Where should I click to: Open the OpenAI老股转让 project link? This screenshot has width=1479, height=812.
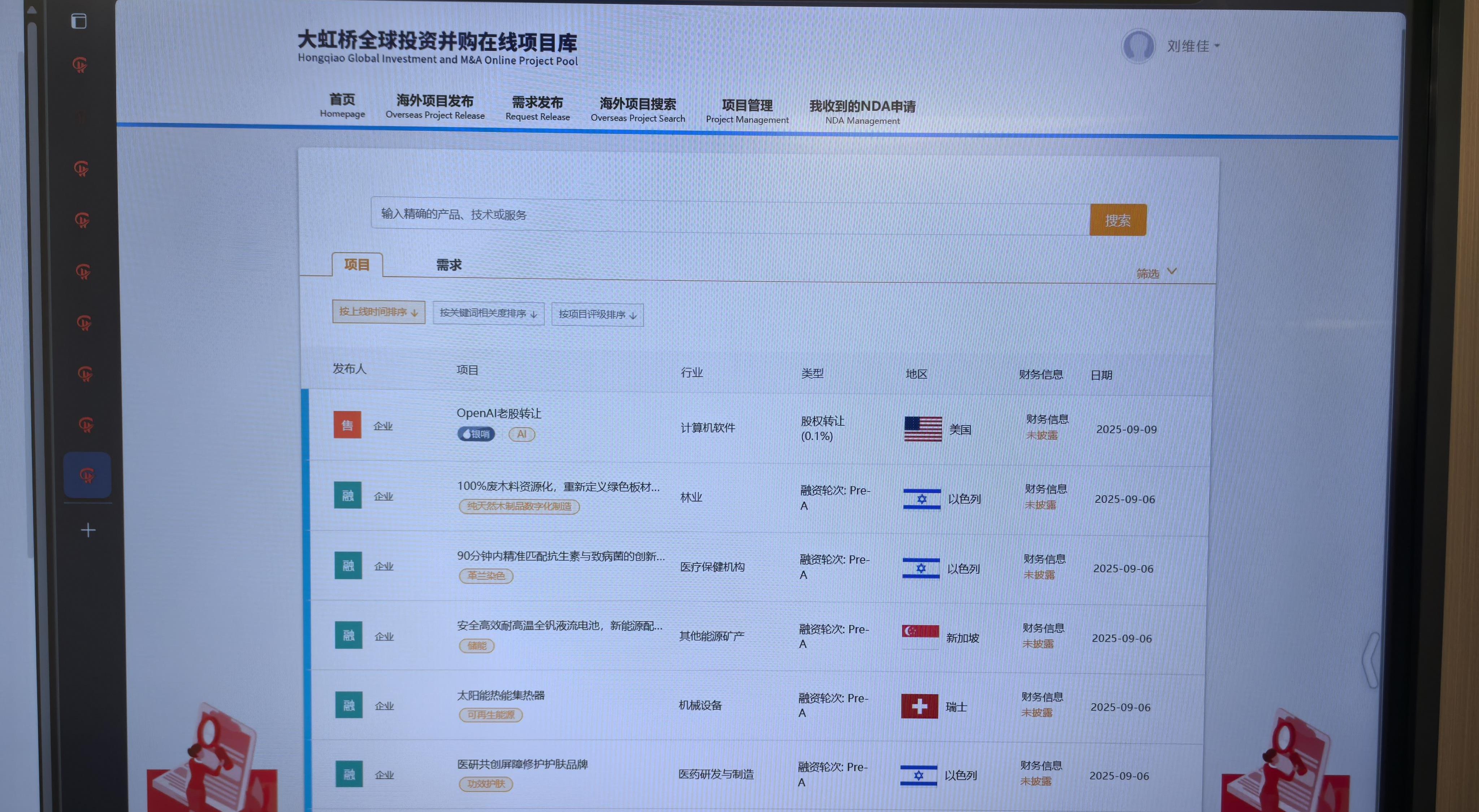click(x=498, y=413)
